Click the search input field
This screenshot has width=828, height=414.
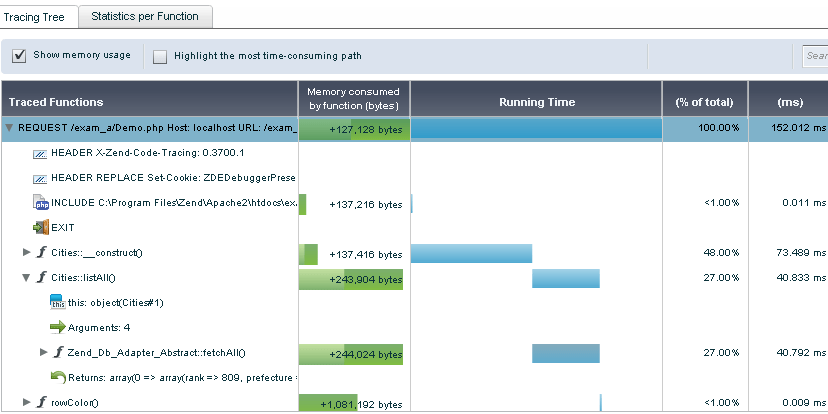pos(815,55)
